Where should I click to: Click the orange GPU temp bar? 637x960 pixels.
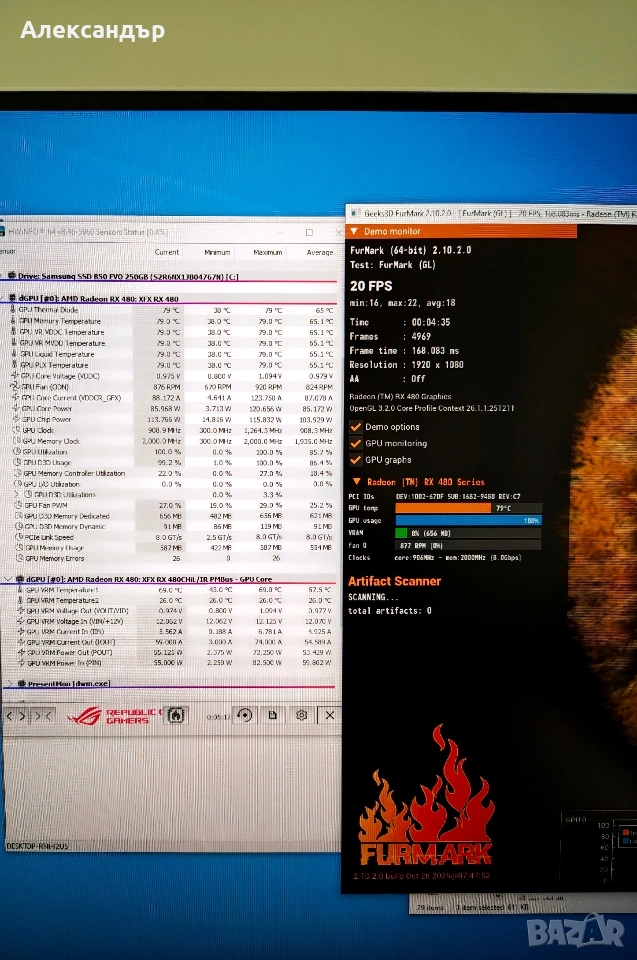(443, 508)
